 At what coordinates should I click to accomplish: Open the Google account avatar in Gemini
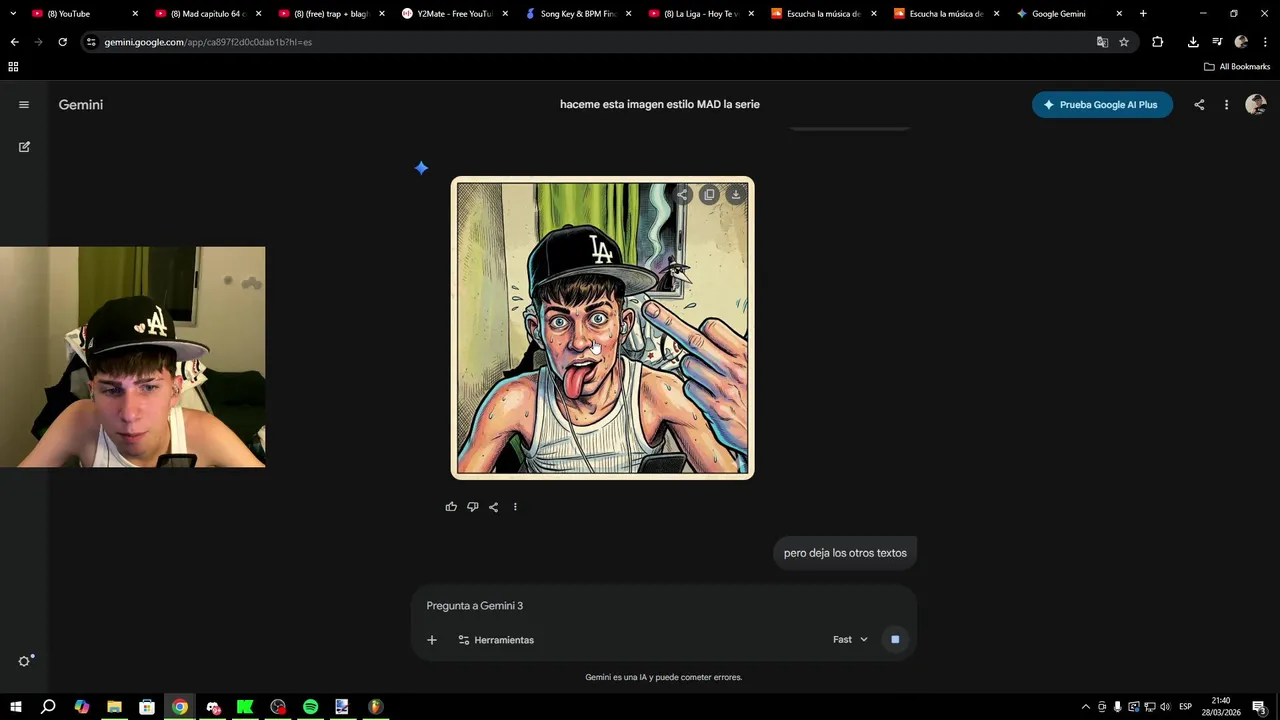(x=1256, y=105)
